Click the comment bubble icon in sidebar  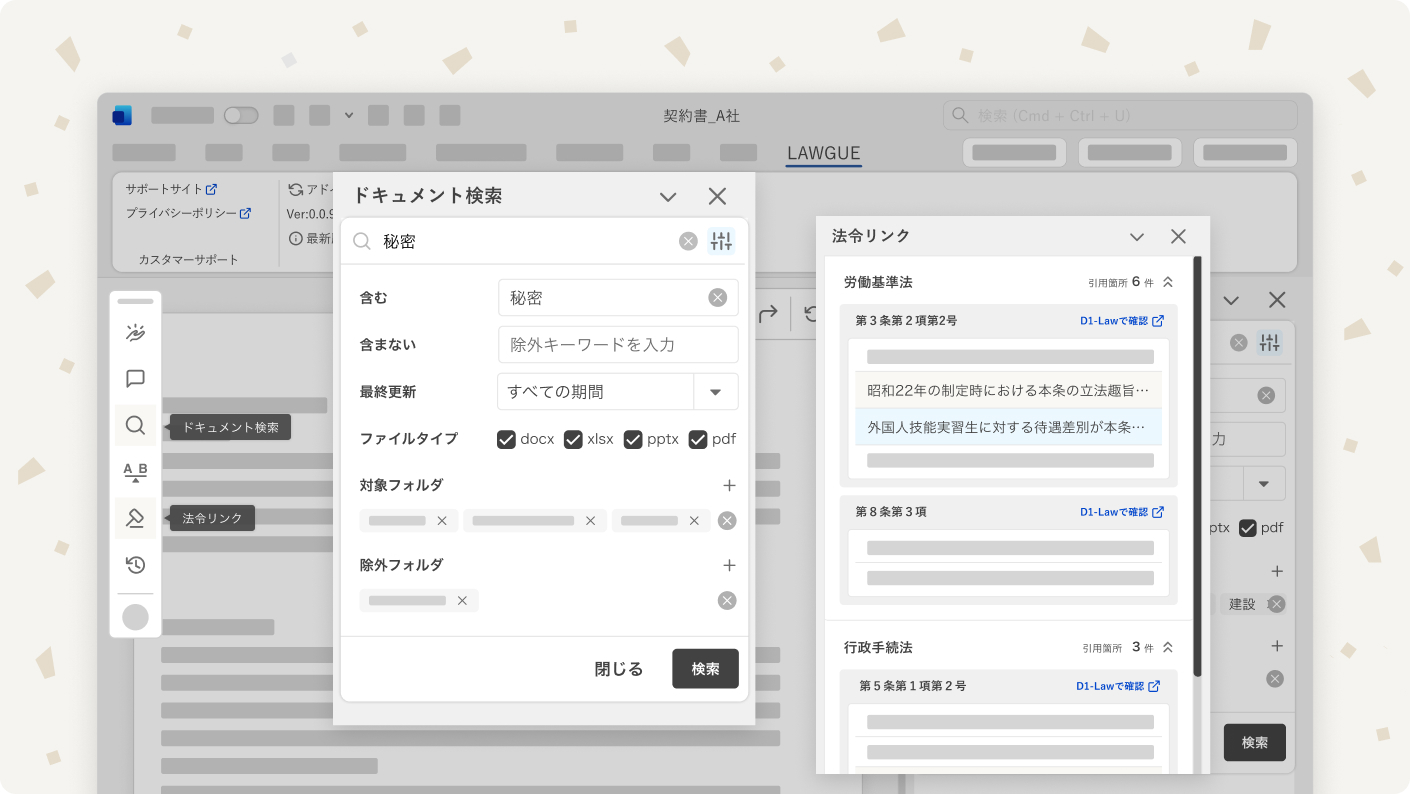click(x=135, y=379)
